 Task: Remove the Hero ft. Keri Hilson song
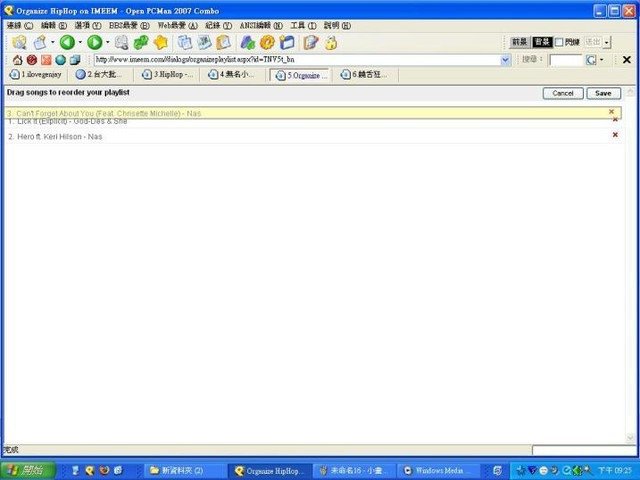coord(615,135)
